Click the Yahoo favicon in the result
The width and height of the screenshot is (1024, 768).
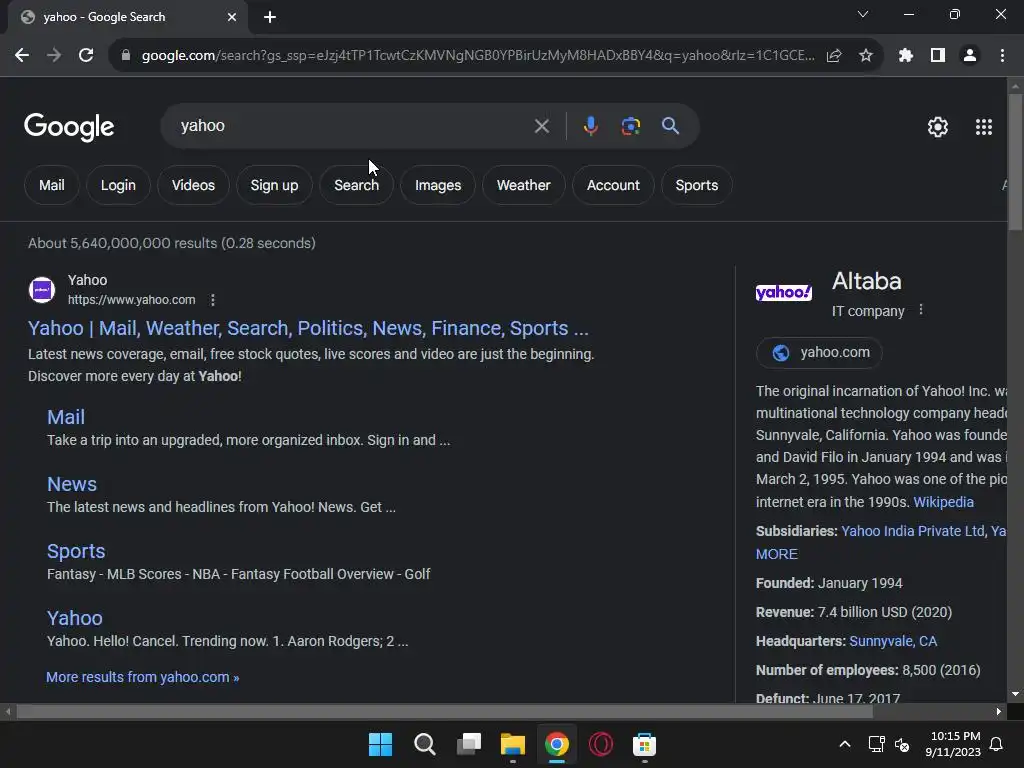click(x=42, y=290)
